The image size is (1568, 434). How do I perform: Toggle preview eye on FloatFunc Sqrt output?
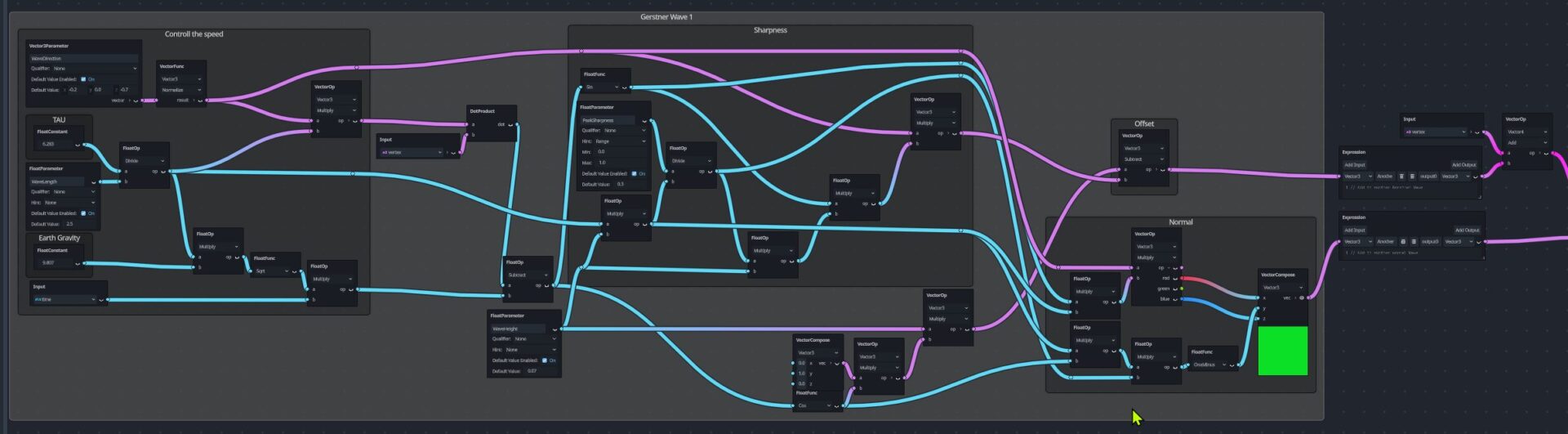click(294, 271)
